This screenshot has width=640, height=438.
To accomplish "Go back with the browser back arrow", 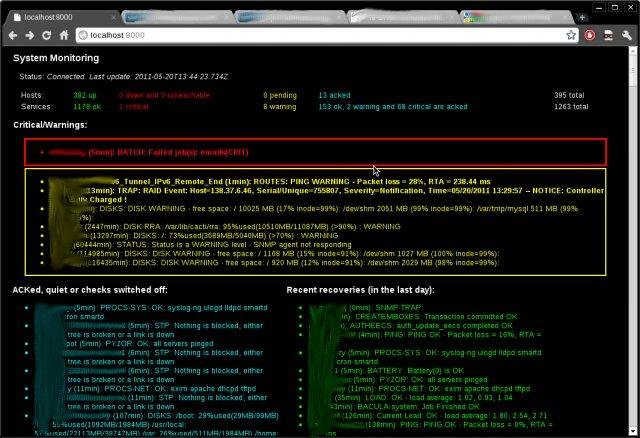I will click(x=13, y=36).
